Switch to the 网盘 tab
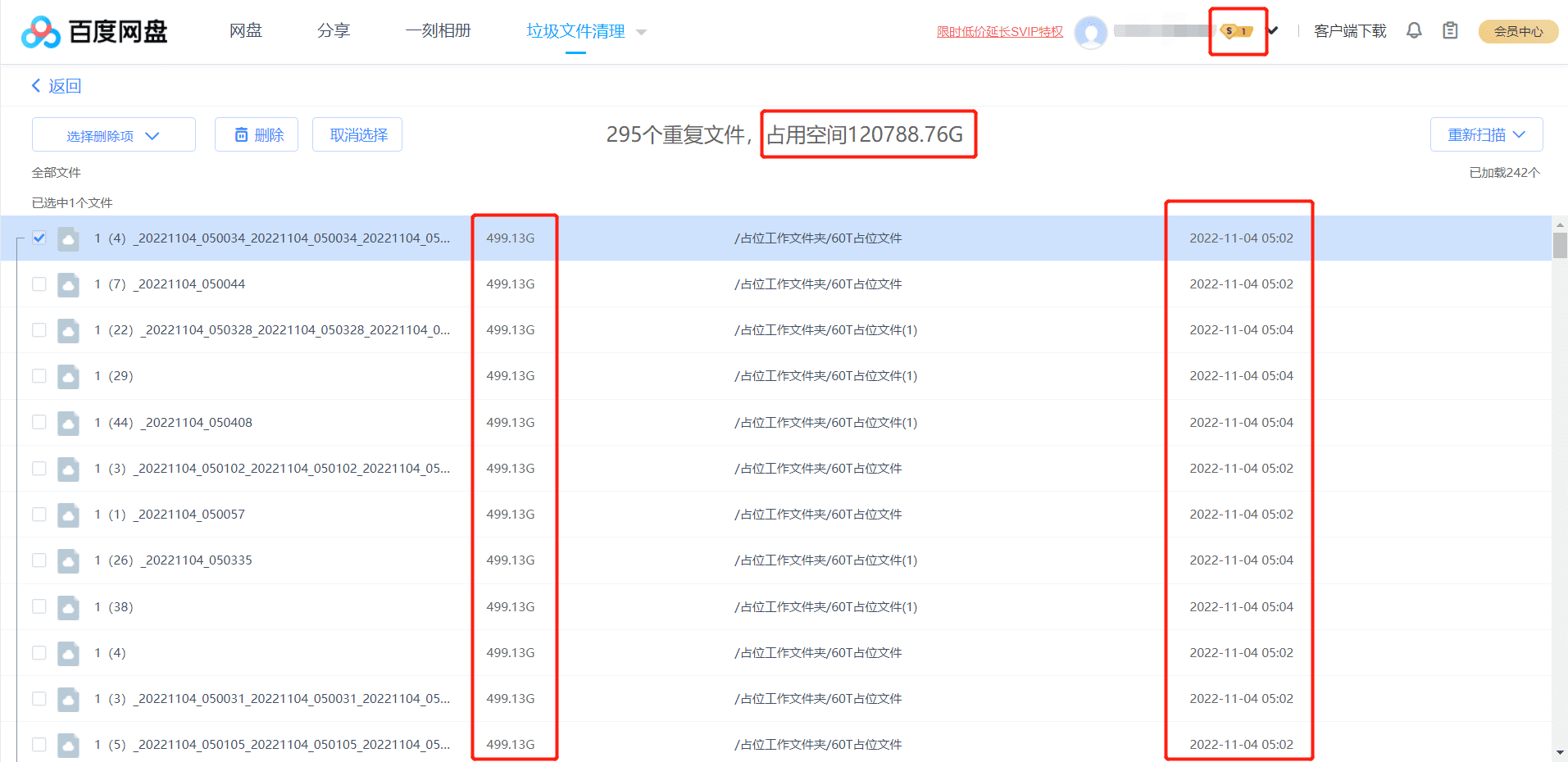This screenshot has width=1568, height=762. pos(245,30)
